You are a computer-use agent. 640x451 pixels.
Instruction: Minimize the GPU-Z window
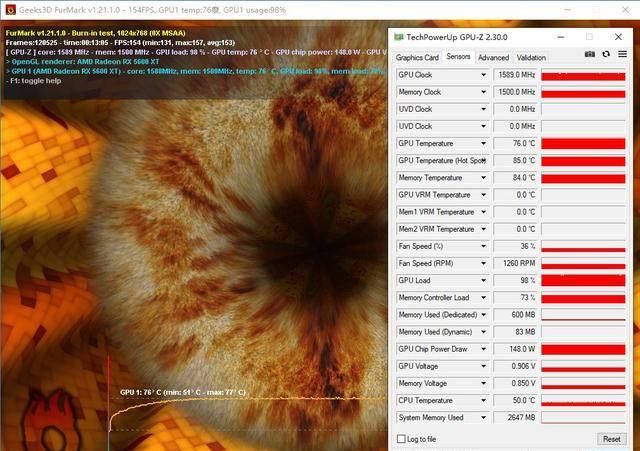pyautogui.click(x=561, y=37)
